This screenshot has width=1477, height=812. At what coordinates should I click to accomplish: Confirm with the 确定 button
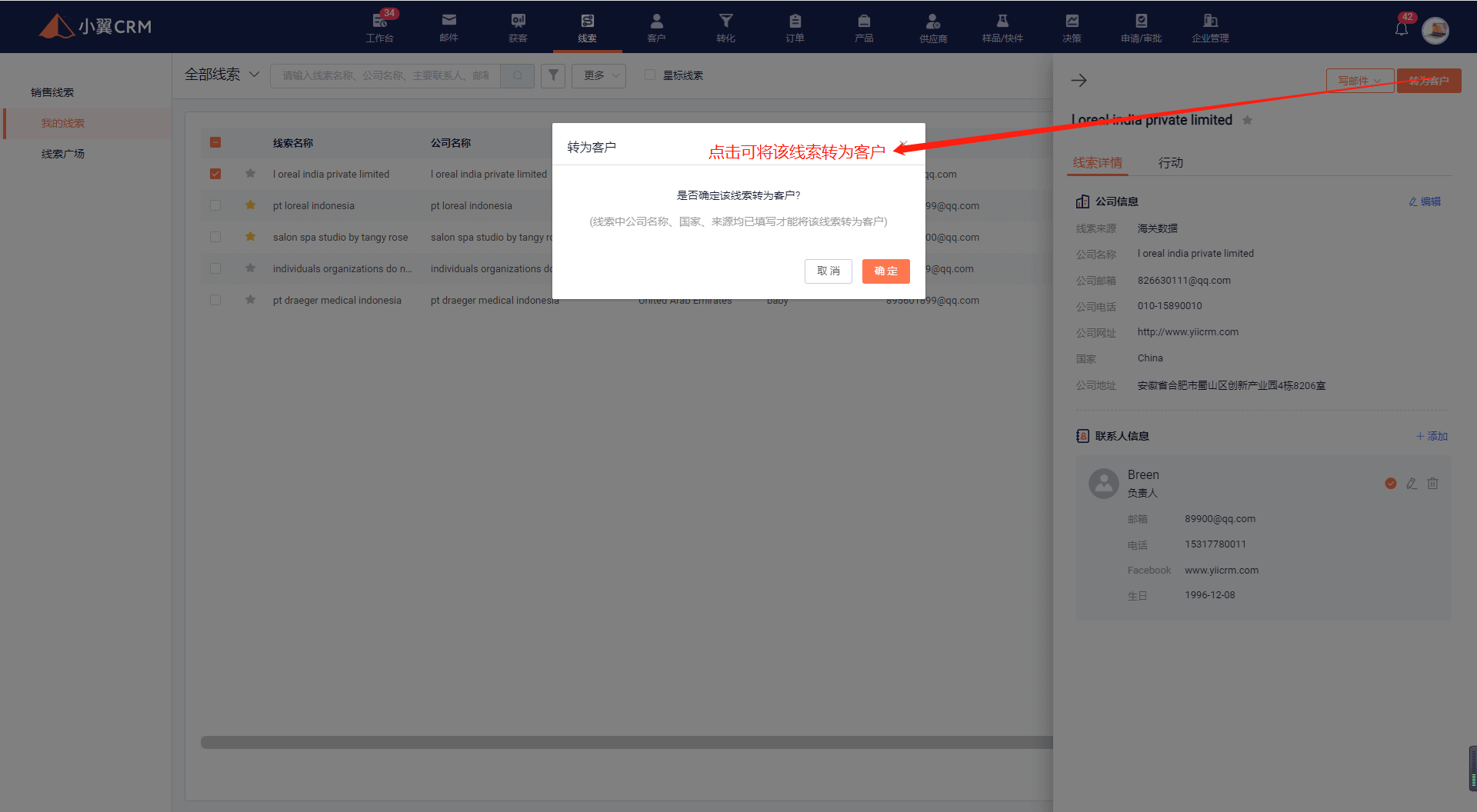[x=885, y=271]
